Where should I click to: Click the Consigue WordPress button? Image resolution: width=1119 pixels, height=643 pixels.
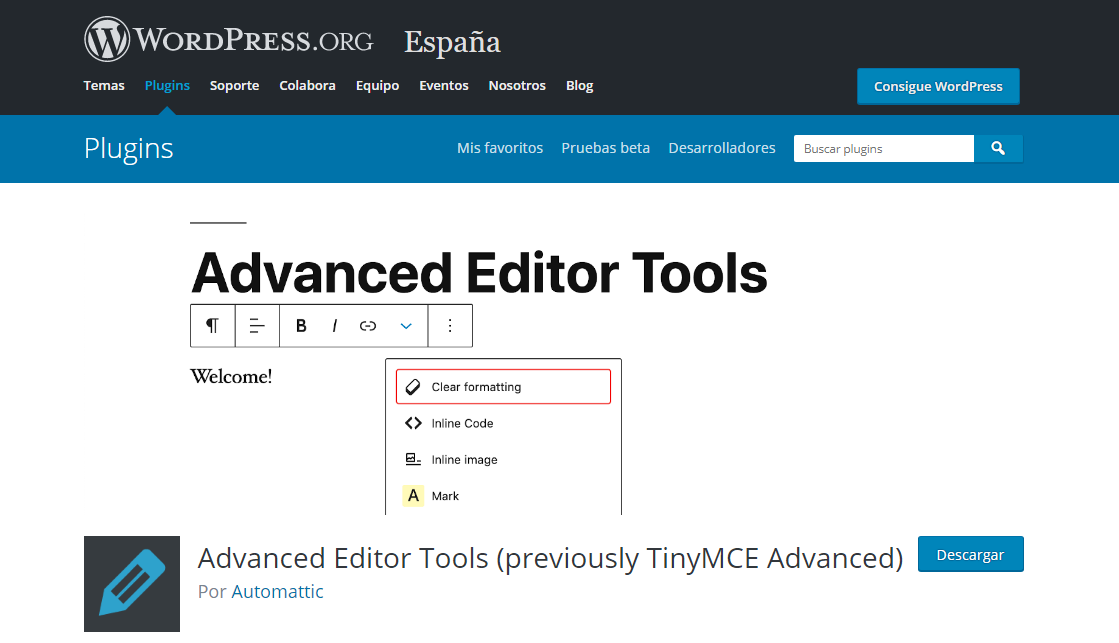click(938, 86)
